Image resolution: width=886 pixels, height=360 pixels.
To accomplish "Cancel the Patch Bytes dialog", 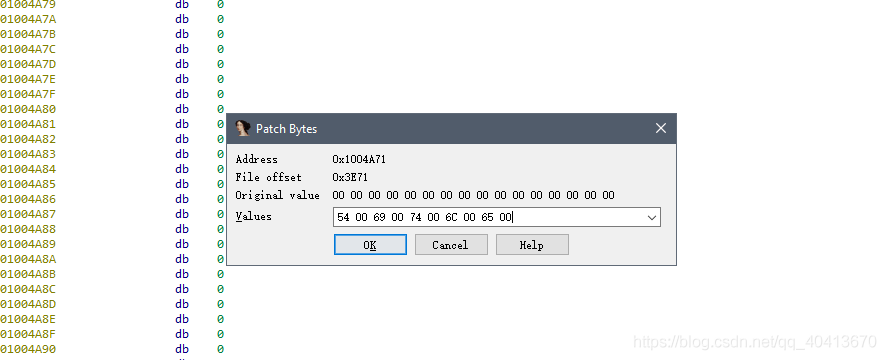I will (451, 245).
